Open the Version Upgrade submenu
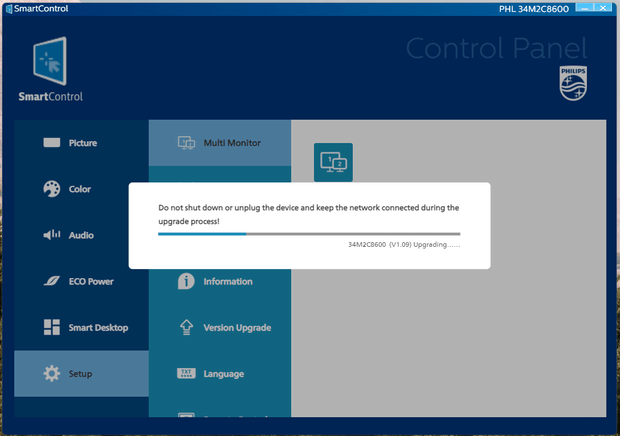The image size is (620, 436). coord(220,328)
